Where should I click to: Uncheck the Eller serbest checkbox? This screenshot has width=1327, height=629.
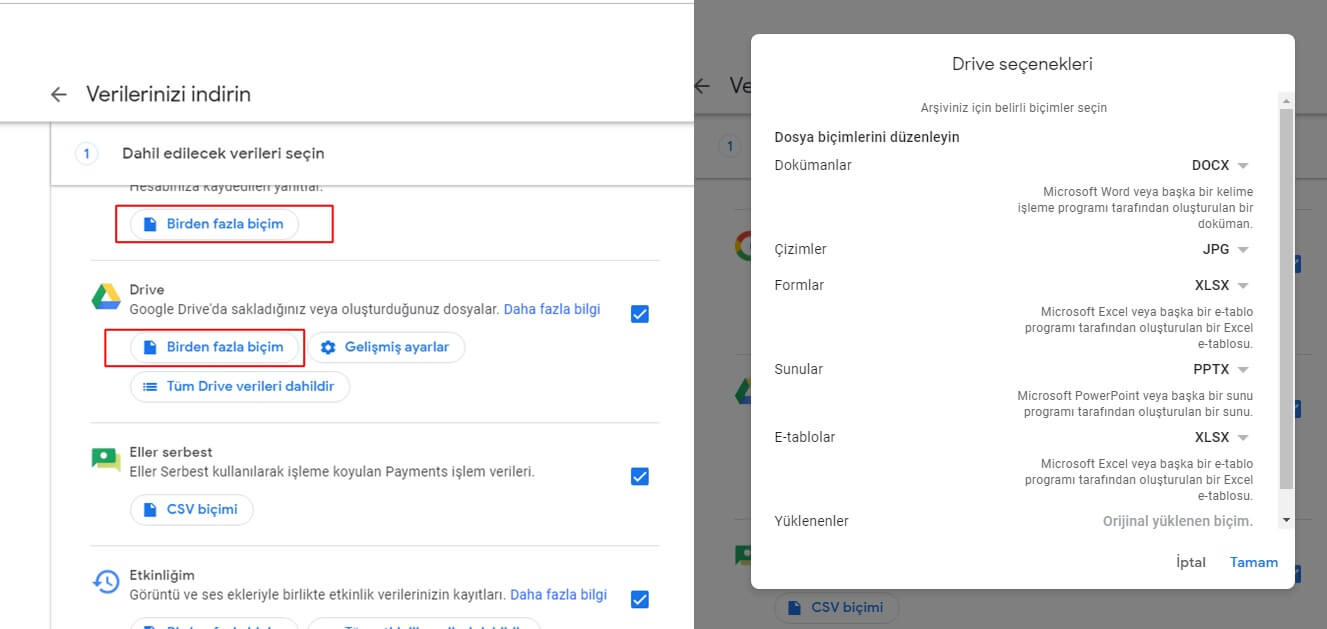tap(640, 477)
